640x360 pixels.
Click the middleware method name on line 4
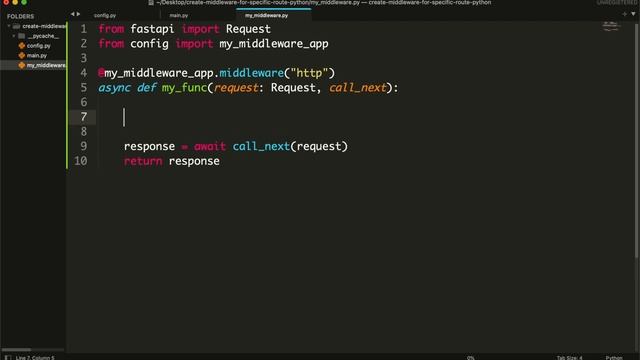[251, 73]
